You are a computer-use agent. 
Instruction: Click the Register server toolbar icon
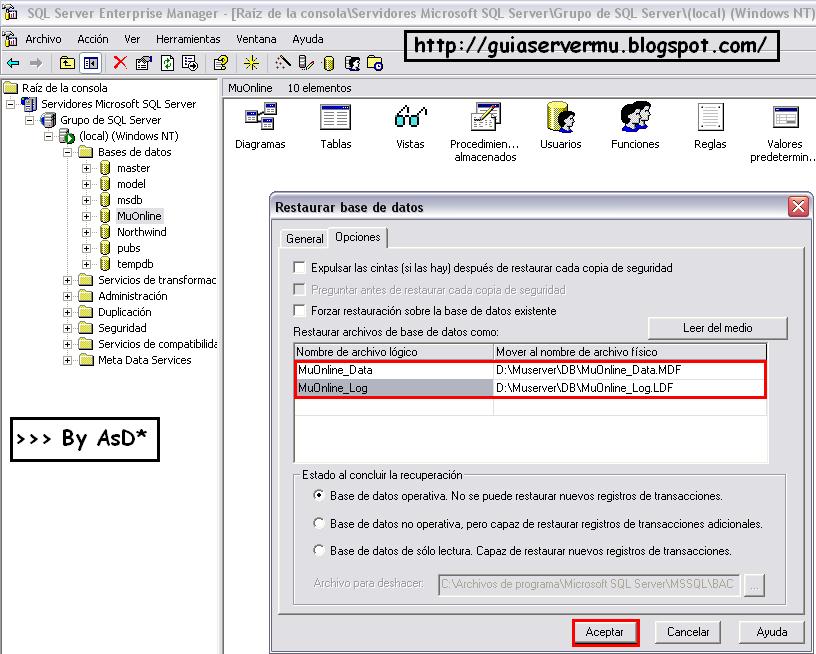305,63
